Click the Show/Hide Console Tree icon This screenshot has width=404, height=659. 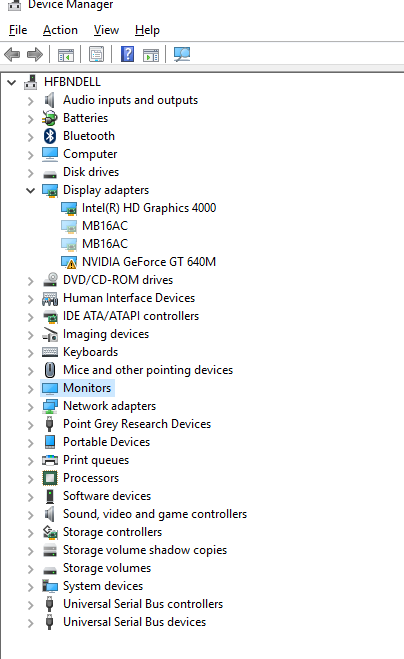coord(66,55)
